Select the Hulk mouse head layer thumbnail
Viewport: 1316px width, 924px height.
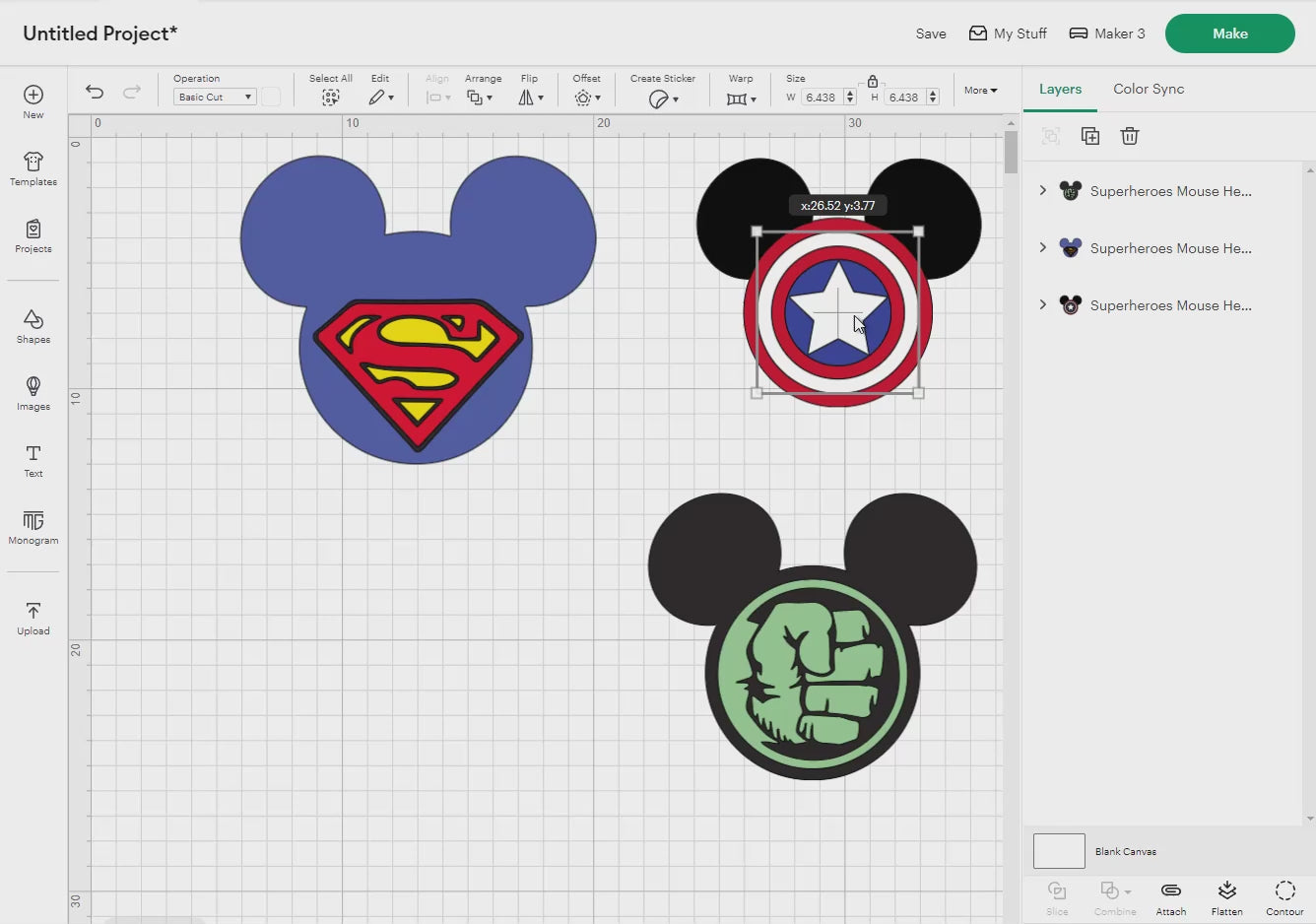pos(1071,191)
